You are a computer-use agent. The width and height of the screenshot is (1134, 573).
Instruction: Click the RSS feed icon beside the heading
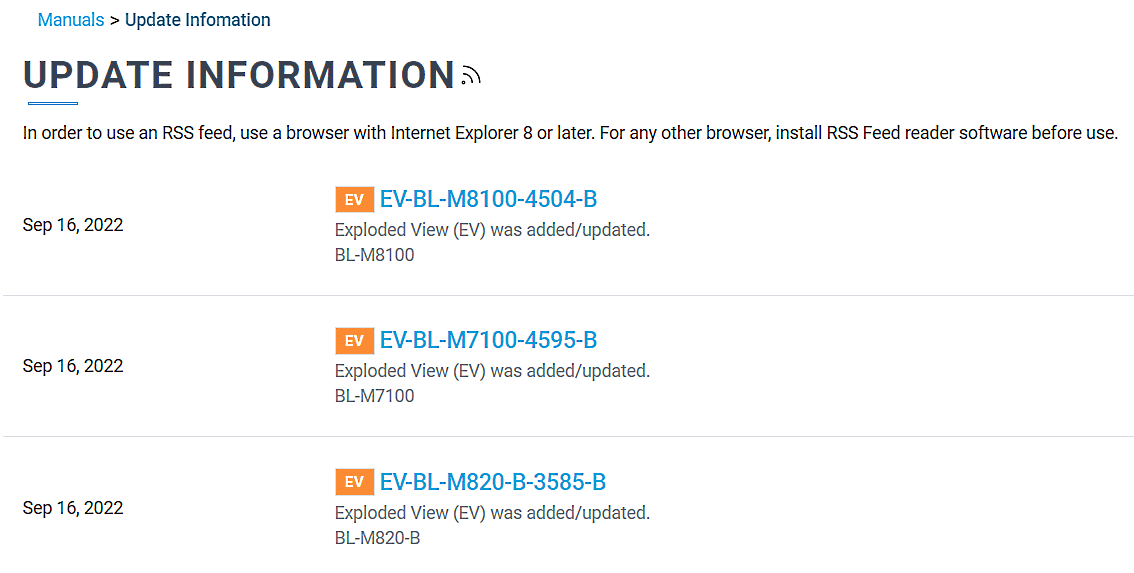pyautogui.click(x=472, y=76)
